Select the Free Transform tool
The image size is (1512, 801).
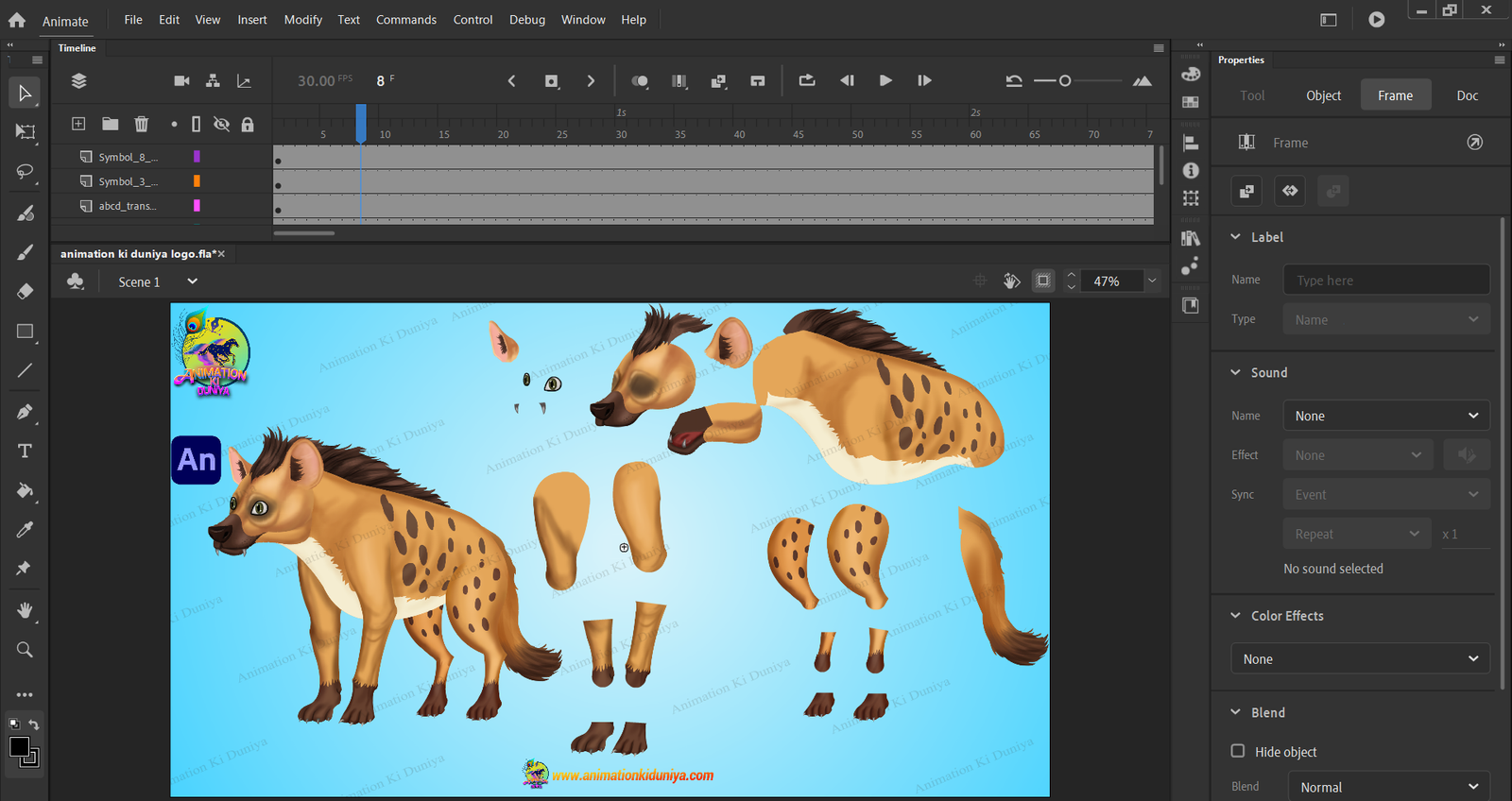click(26, 132)
